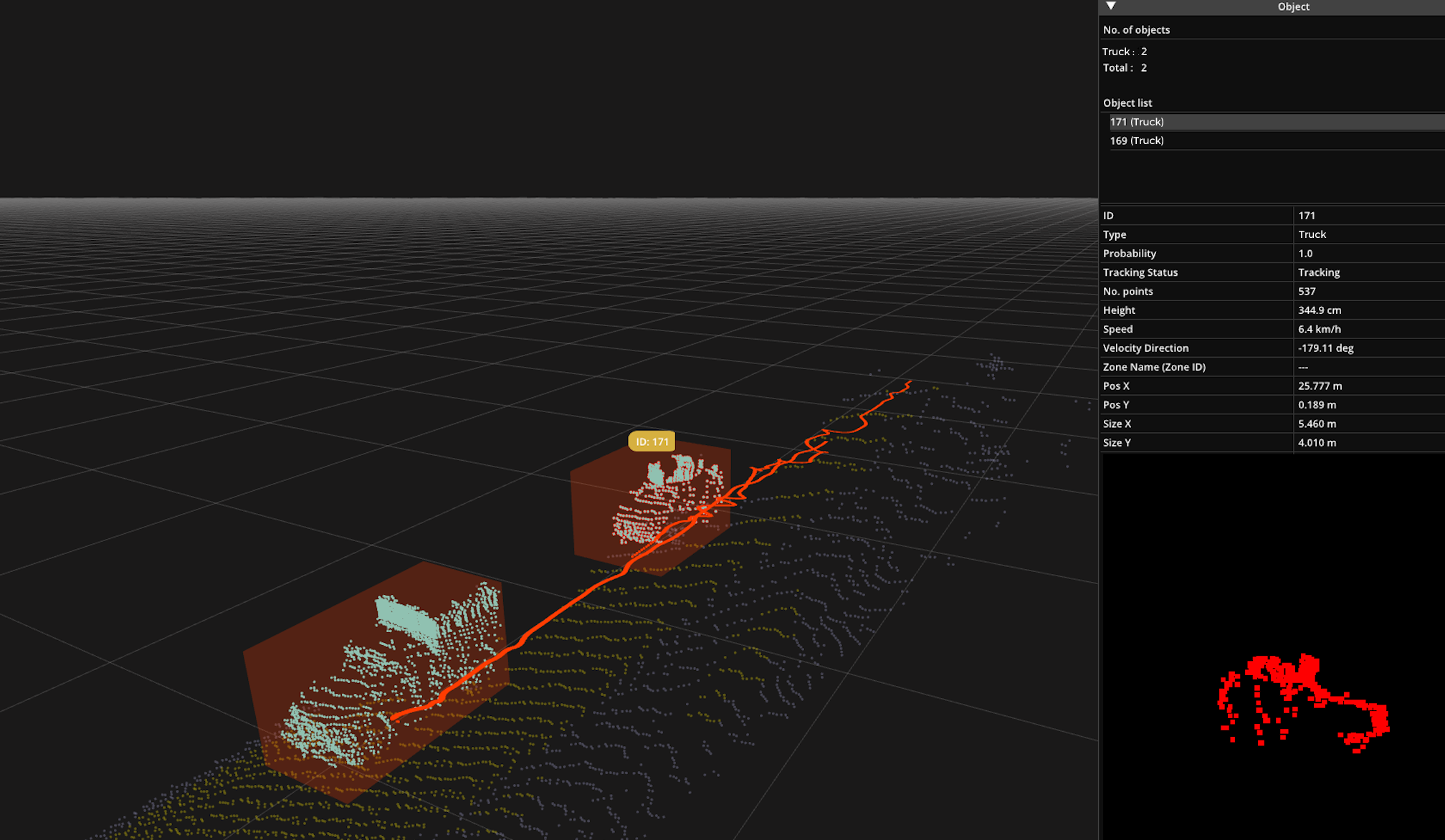This screenshot has height=840, width=1445.
Task: Select 169 (Truck) in object list
Action: pyautogui.click(x=1137, y=140)
